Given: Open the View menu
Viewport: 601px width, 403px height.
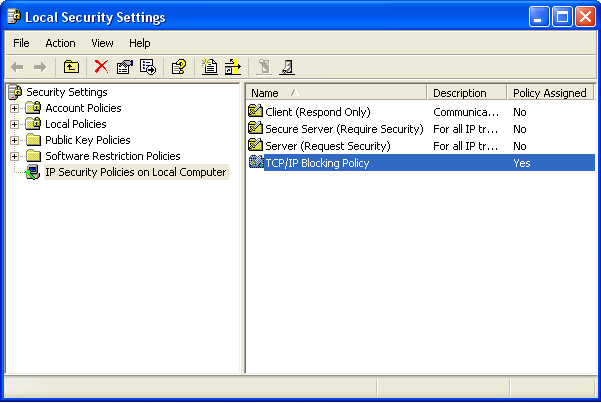Looking at the screenshot, I should [102, 43].
